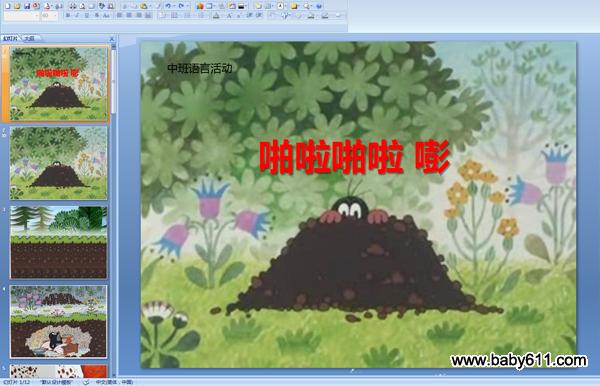Screen dimensions: 600x386
Task: Toggle text Shadow formatting
Action: [x=96, y=16]
